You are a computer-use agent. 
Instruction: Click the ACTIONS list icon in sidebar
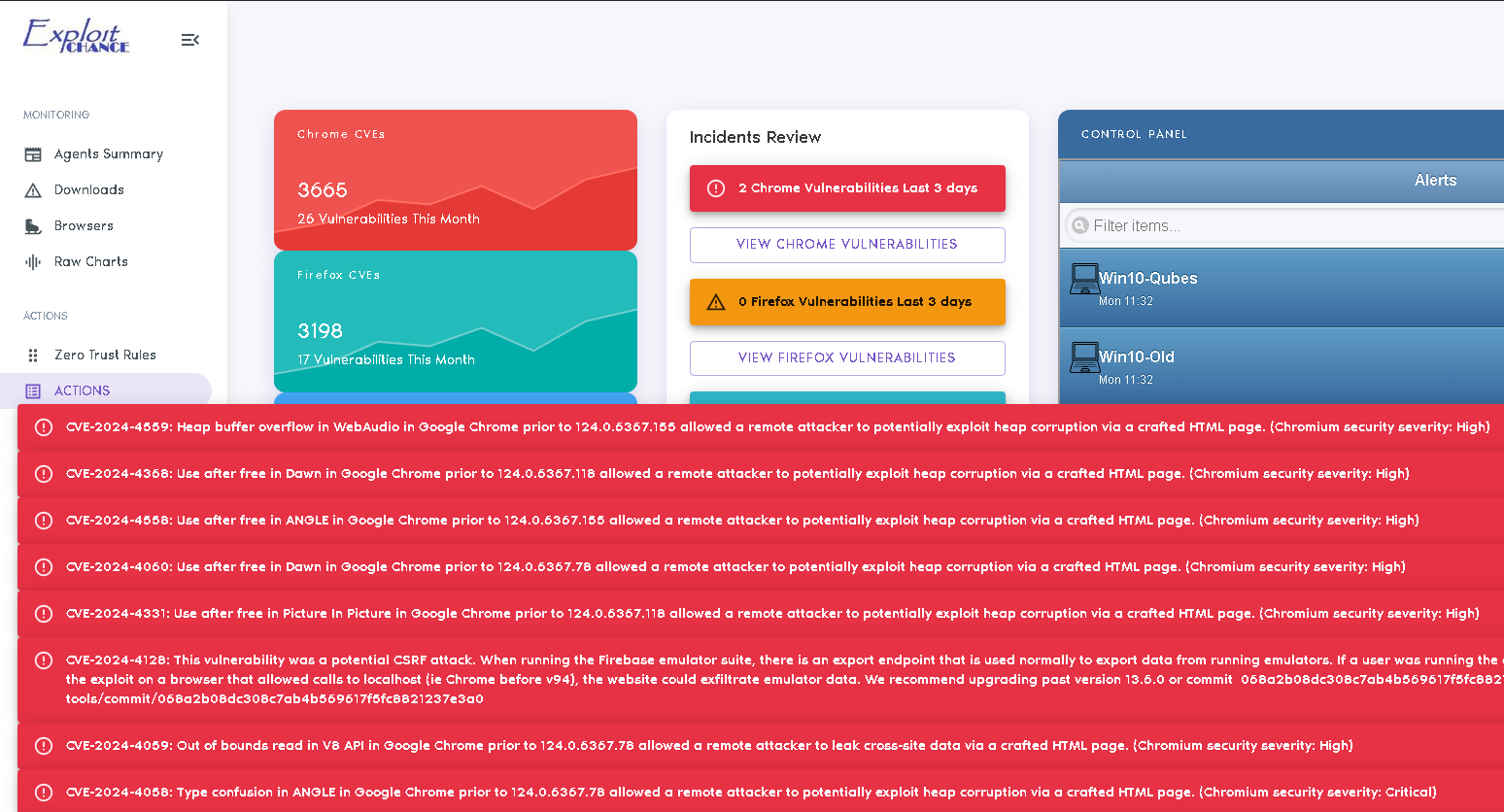pyautogui.click(x=33, y=391)
